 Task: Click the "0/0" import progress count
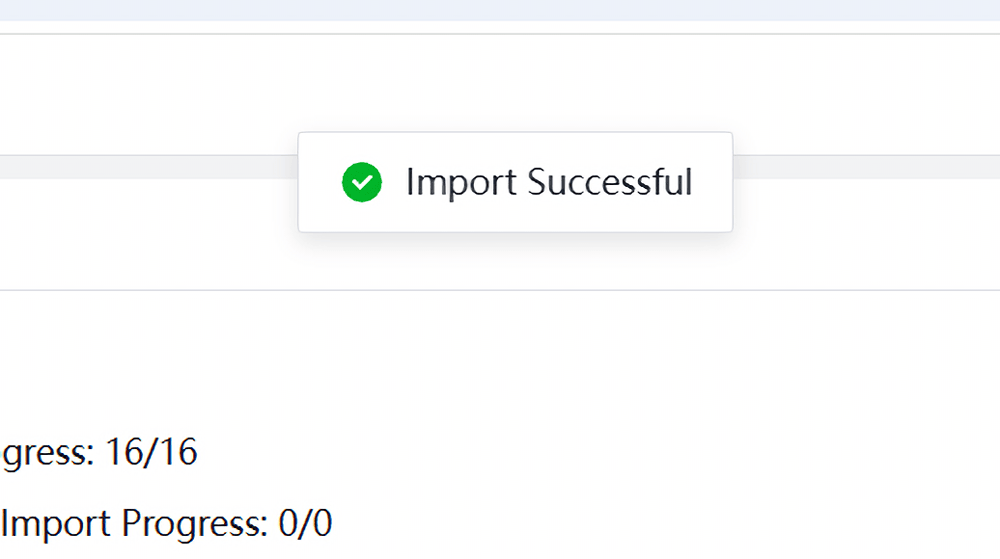pyautogui.click(x=305, y=523)
